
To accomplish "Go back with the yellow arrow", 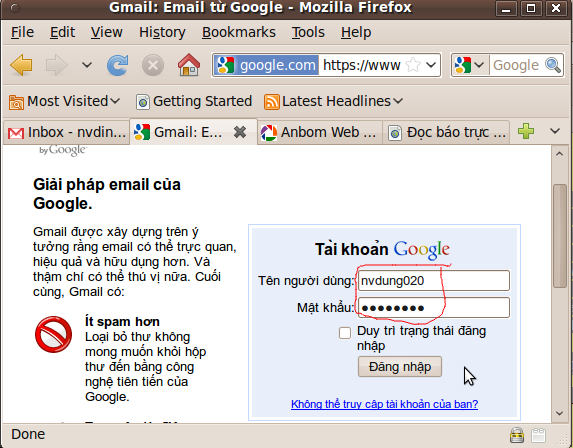I will coord(21,65).
